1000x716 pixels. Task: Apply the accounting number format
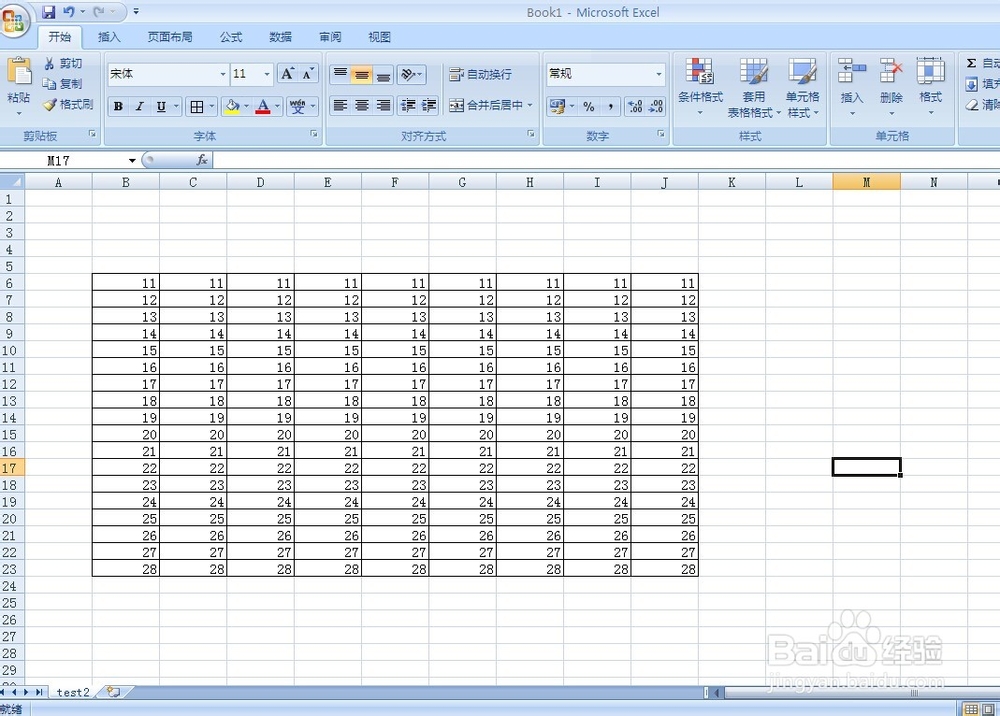557,106
